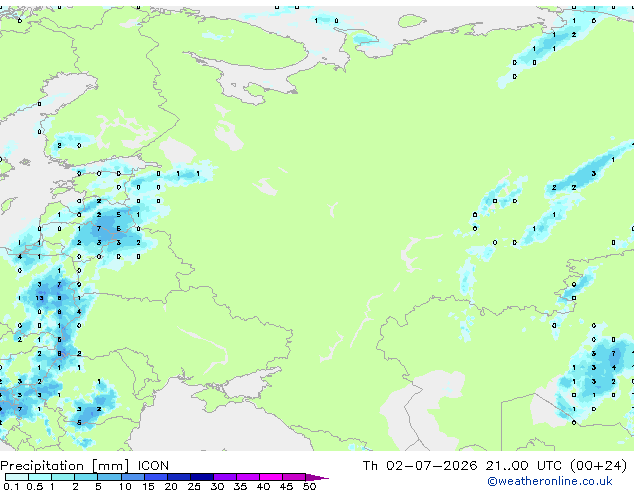Select the 5 to 10 mm legend color

109,477
